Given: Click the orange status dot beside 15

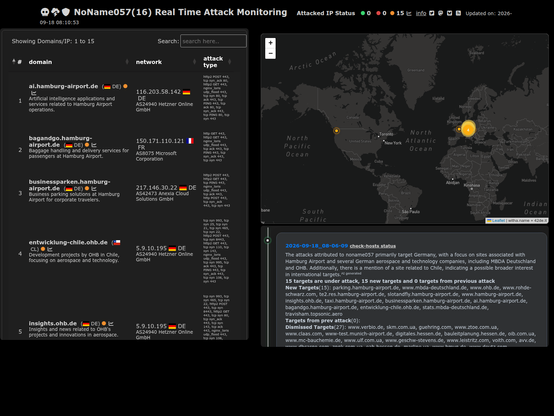Looking at the screenshot, I should pos(392,13).
